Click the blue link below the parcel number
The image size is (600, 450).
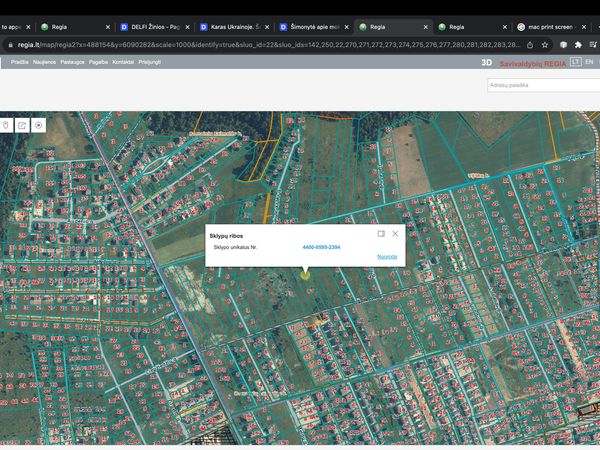(387, 257)
